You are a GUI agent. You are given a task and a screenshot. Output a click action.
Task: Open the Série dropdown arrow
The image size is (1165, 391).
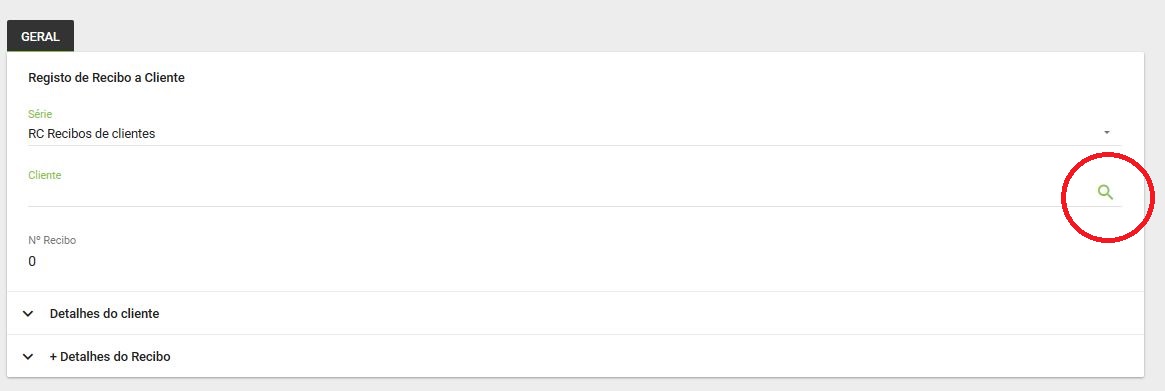tap(1106, 132)
